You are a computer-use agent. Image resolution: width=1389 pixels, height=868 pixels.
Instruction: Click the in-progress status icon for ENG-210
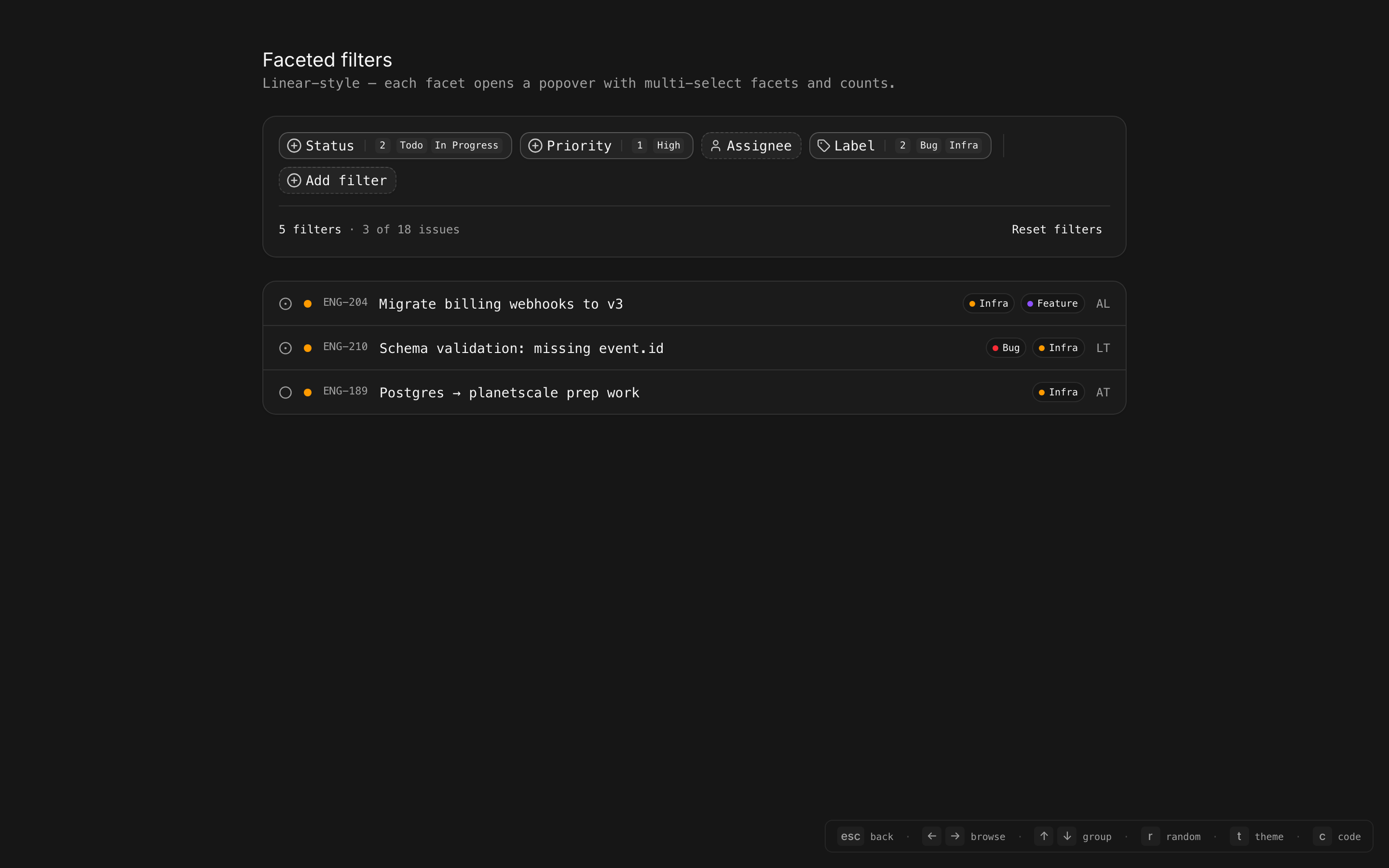pos(285,349)
